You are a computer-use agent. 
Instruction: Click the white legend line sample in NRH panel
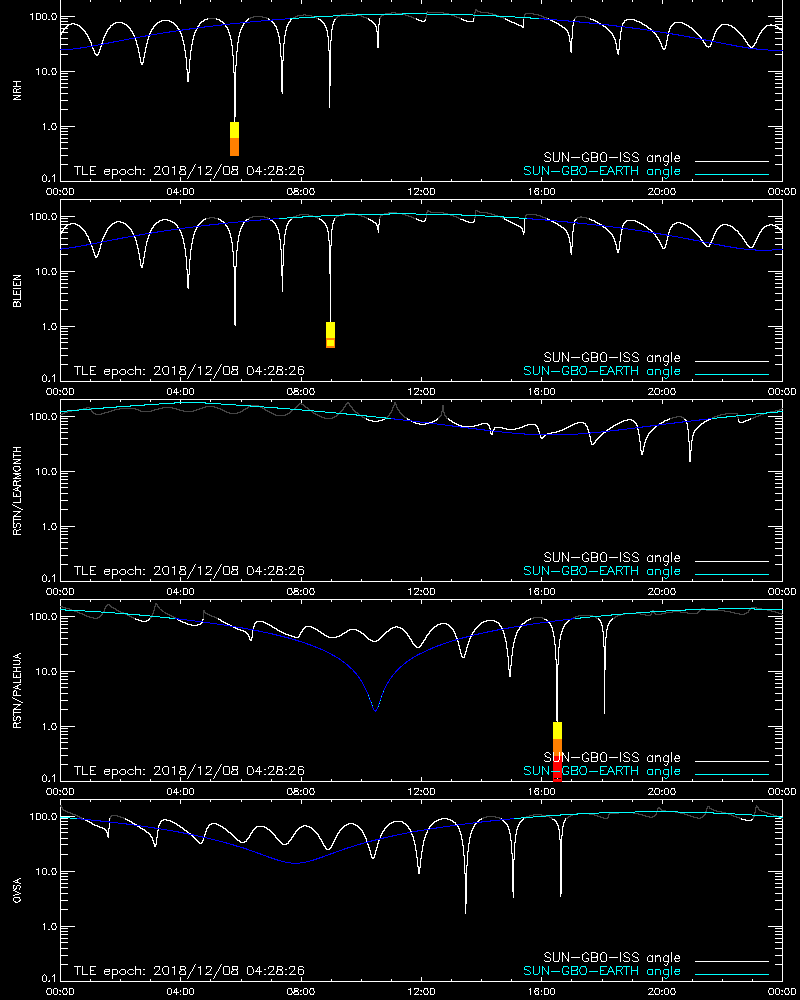pos(732,161)
